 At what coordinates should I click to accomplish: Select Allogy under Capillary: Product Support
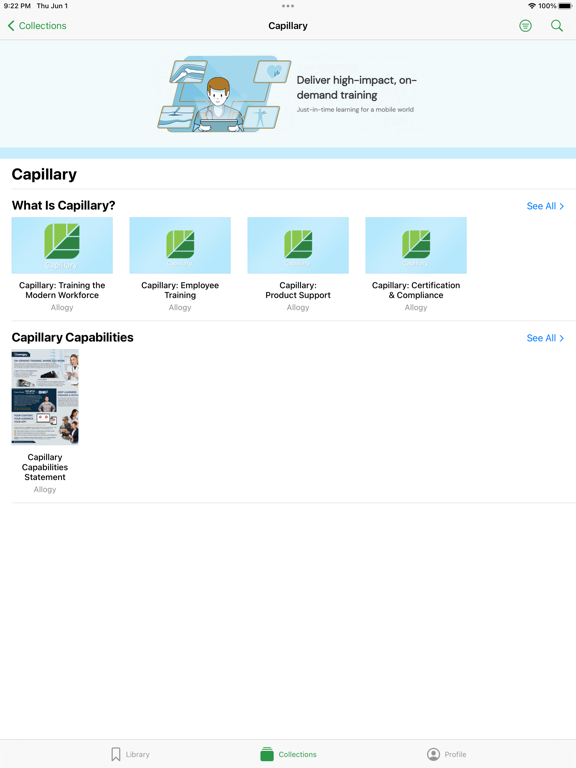tap(298, 307)
